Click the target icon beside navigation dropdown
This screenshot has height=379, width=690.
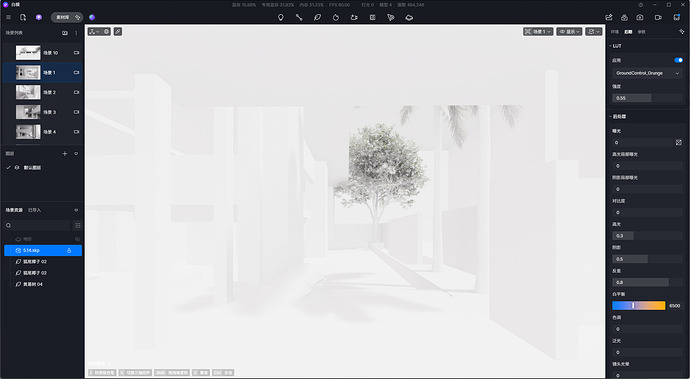(x=106, y=31)
